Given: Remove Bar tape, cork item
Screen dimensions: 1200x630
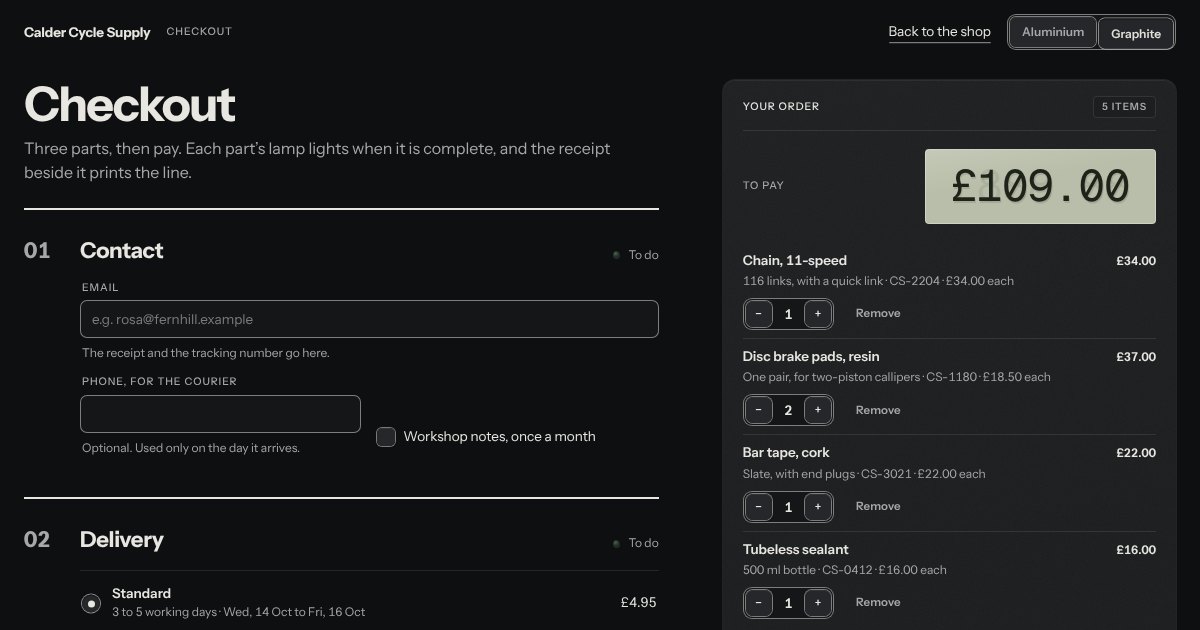Looking at the screenshot, I should point(878,506).
